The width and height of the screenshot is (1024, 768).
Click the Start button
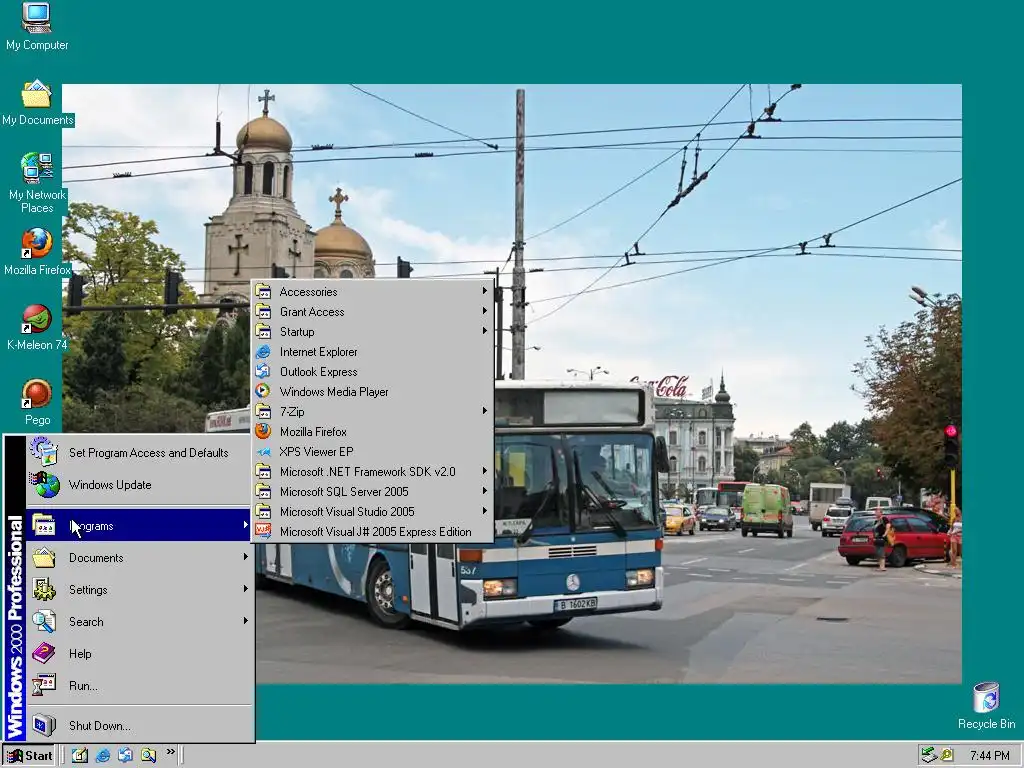[x=29, y=756]
